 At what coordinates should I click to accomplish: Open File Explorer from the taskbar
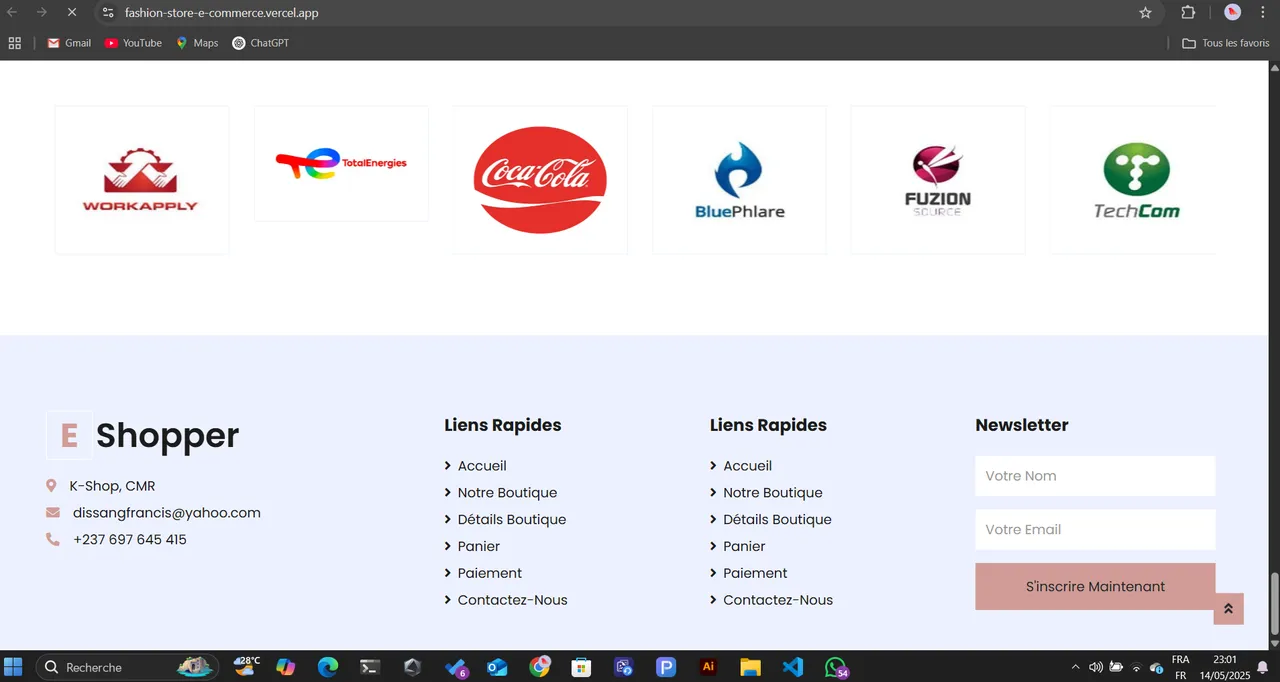tap(751, 667)
